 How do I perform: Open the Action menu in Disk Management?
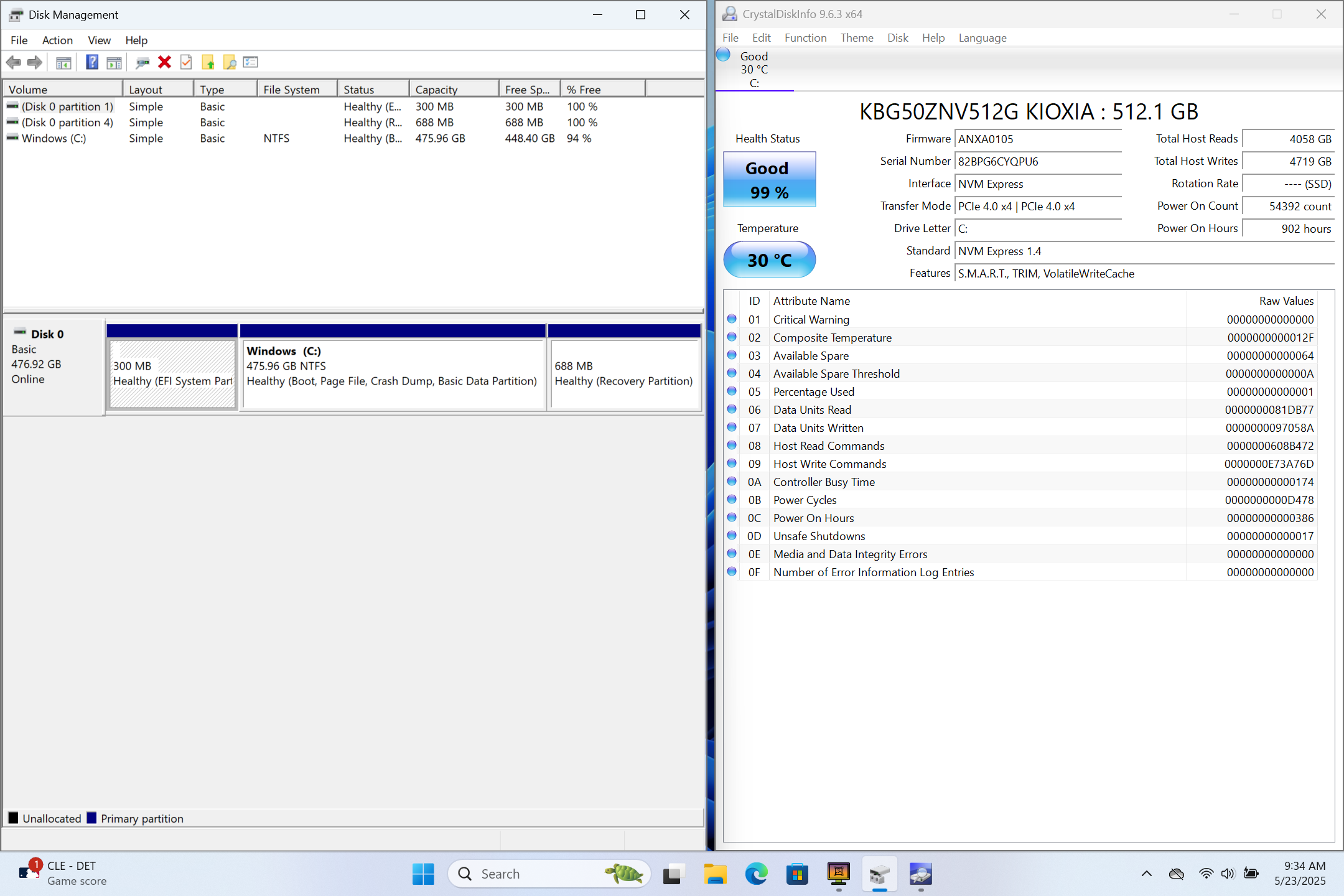[57, 40]
